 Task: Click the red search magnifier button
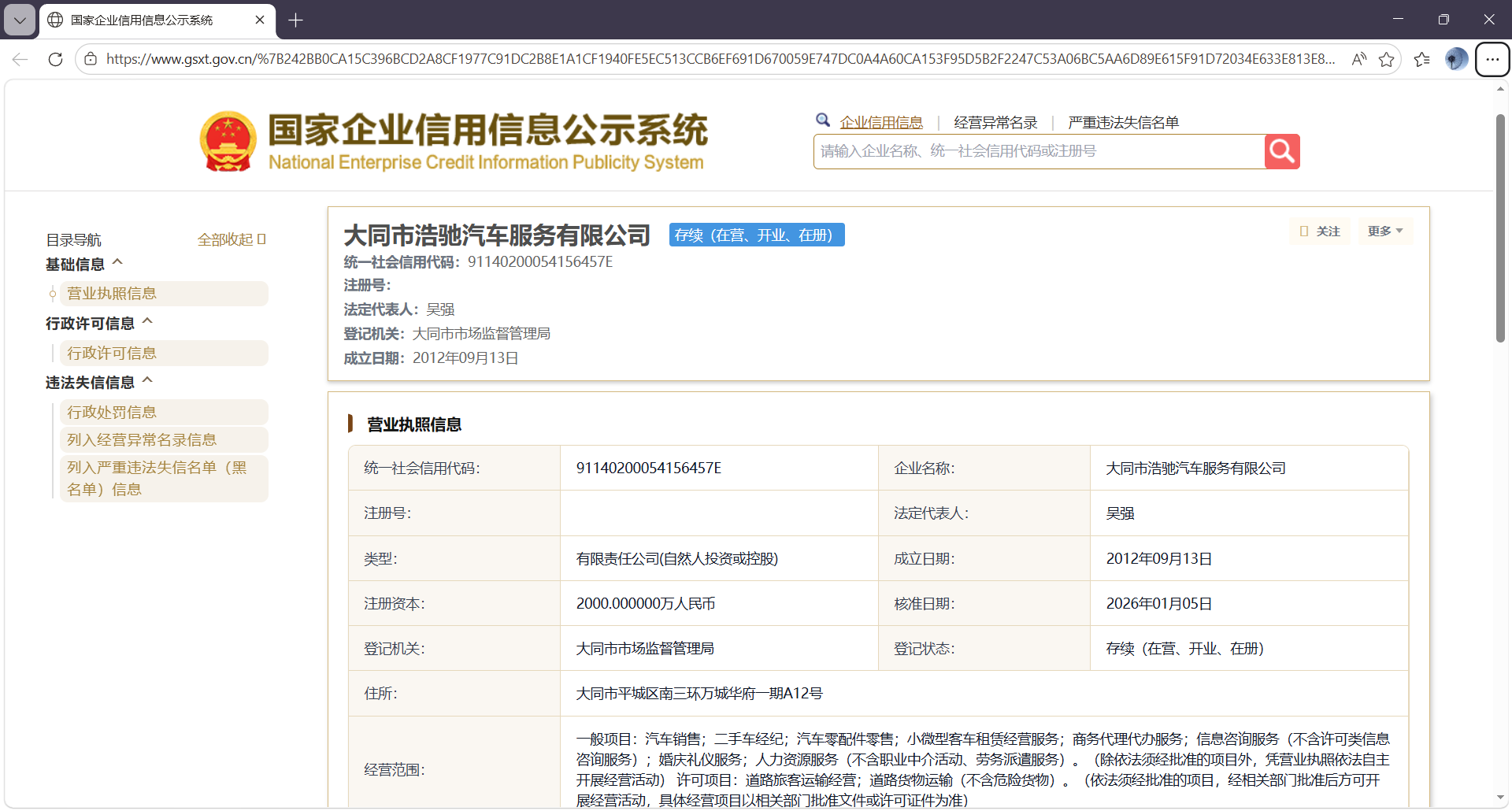[x=1282, y=151]
